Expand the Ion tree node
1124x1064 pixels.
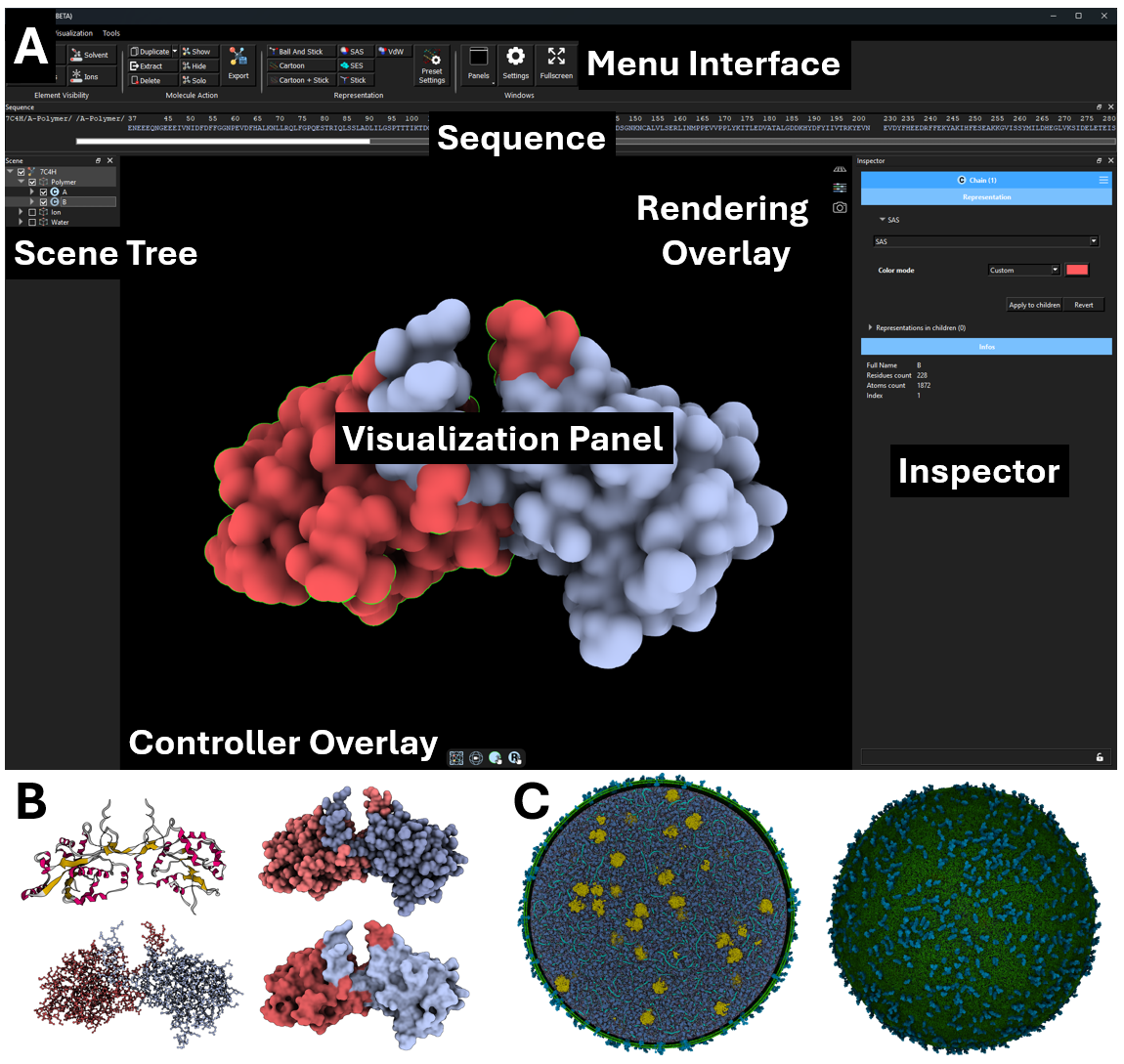(x=21, y=212)
